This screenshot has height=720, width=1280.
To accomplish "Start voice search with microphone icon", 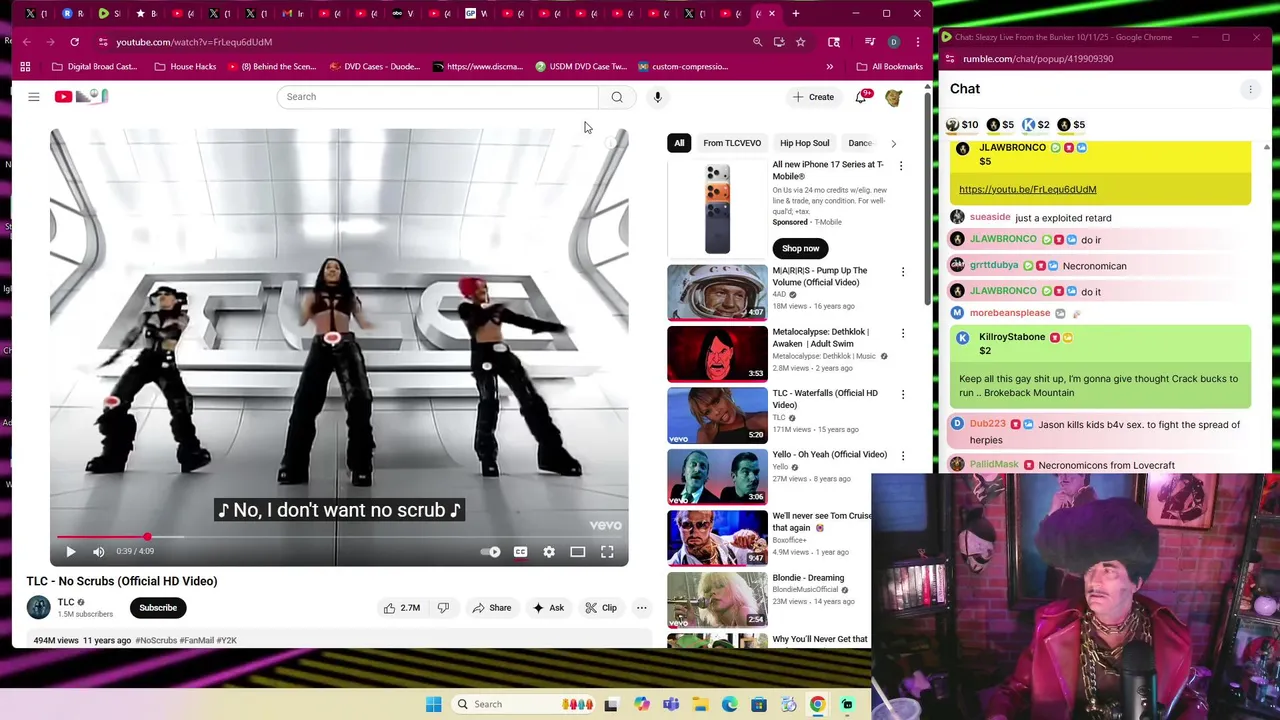I will (x=657, y=97).
